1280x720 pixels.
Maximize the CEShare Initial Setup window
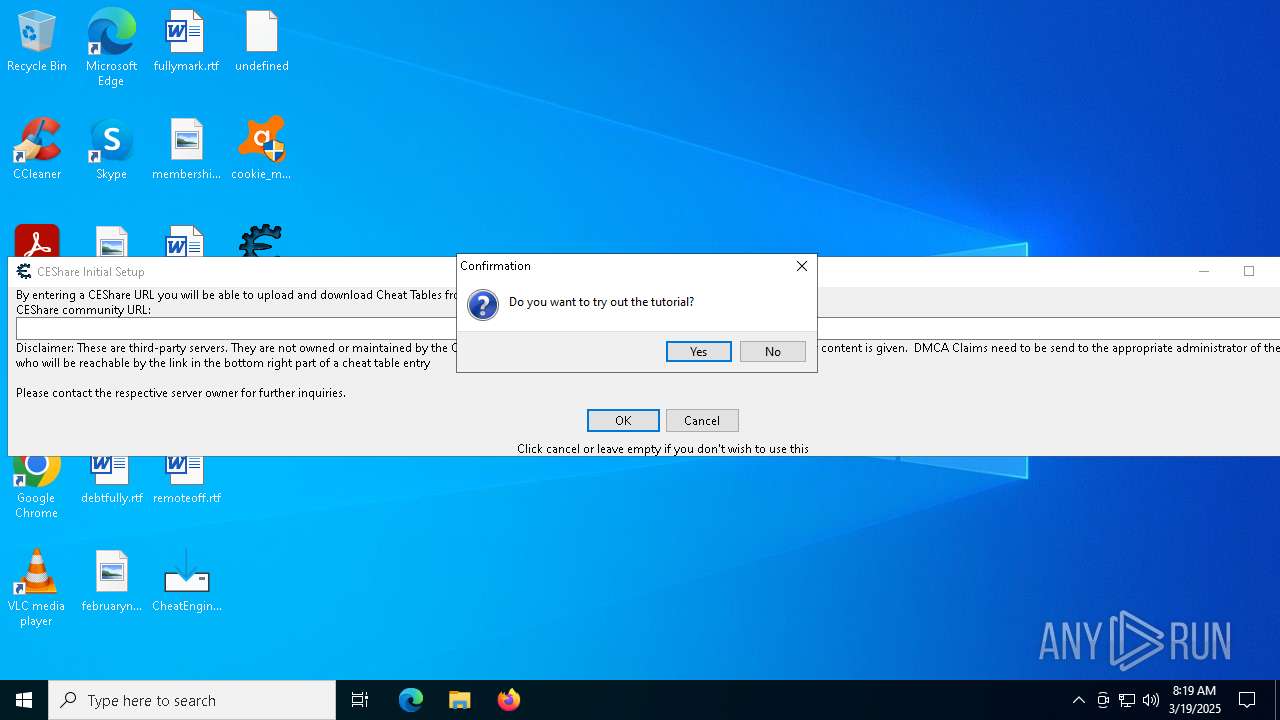coord(1248,271)
